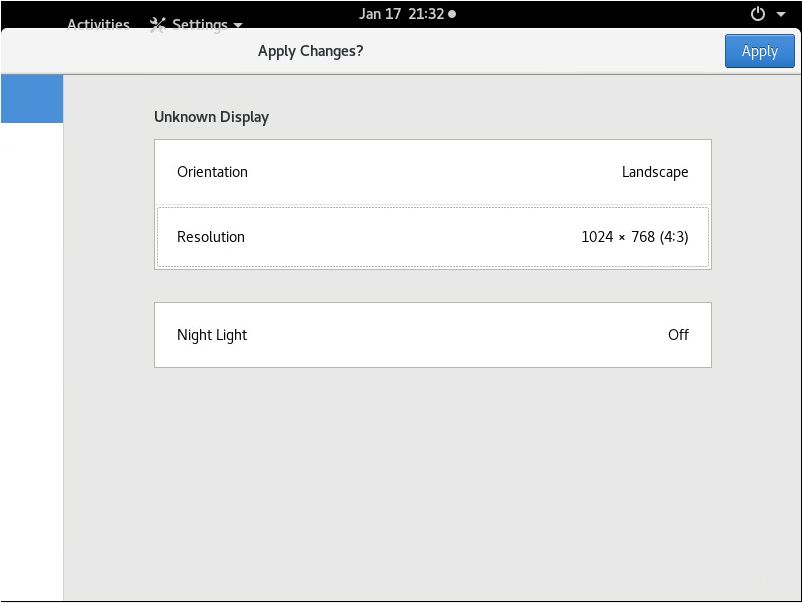Click the Unknown Display heading
This screenshot has height=603, width=802.
click(x=211, y=117)
